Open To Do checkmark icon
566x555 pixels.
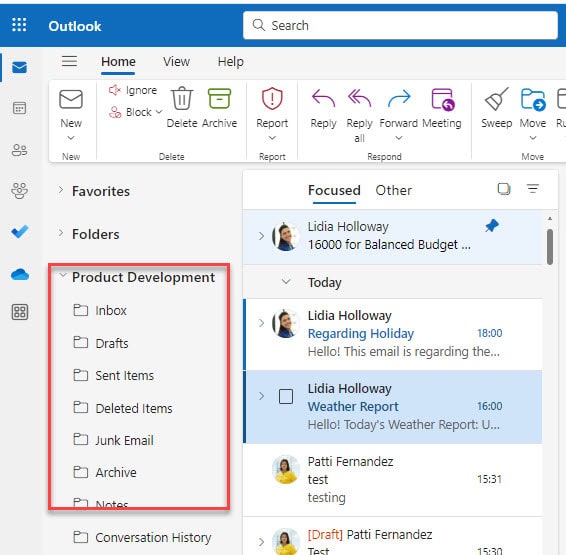(x=19, y=232)
